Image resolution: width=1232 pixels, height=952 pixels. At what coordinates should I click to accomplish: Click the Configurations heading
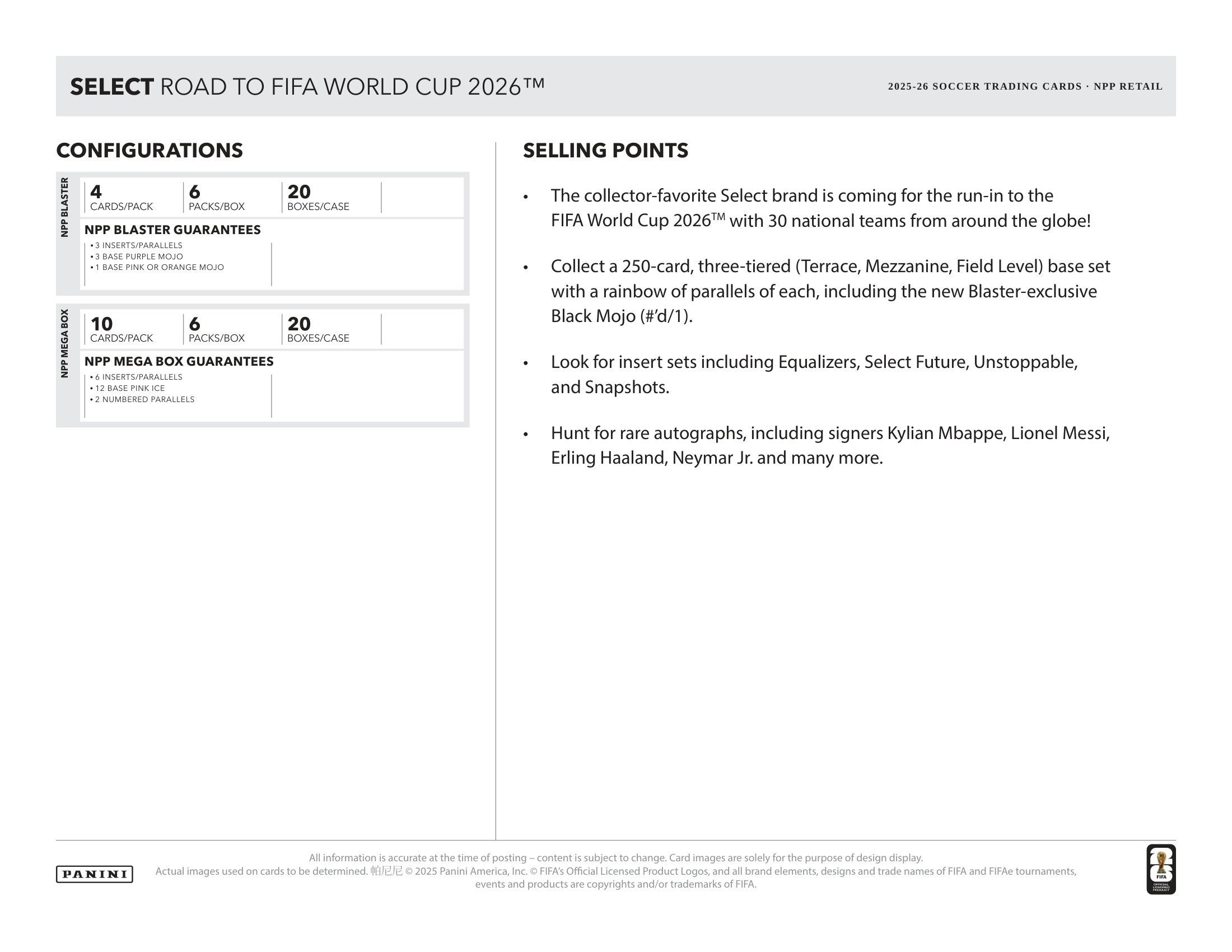[x=150, y=150]
